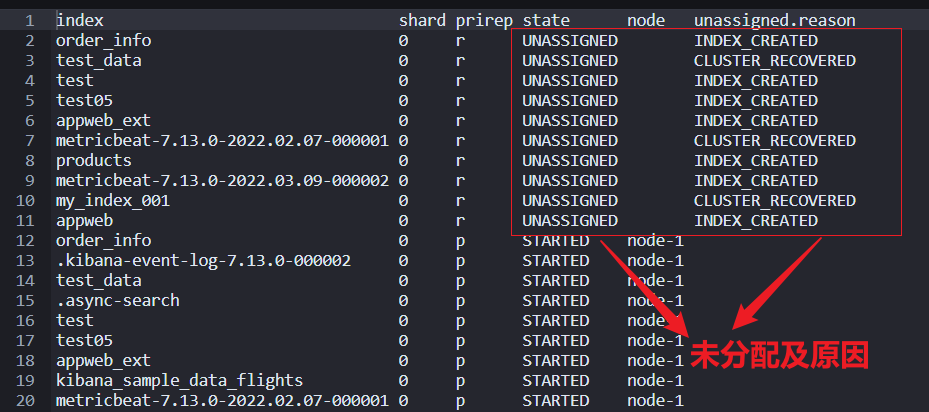Screen dimensions: 929x412
Task: Click CLUSTER_RECOVERED on the test_data row
Action: click(x=775, y=60)
